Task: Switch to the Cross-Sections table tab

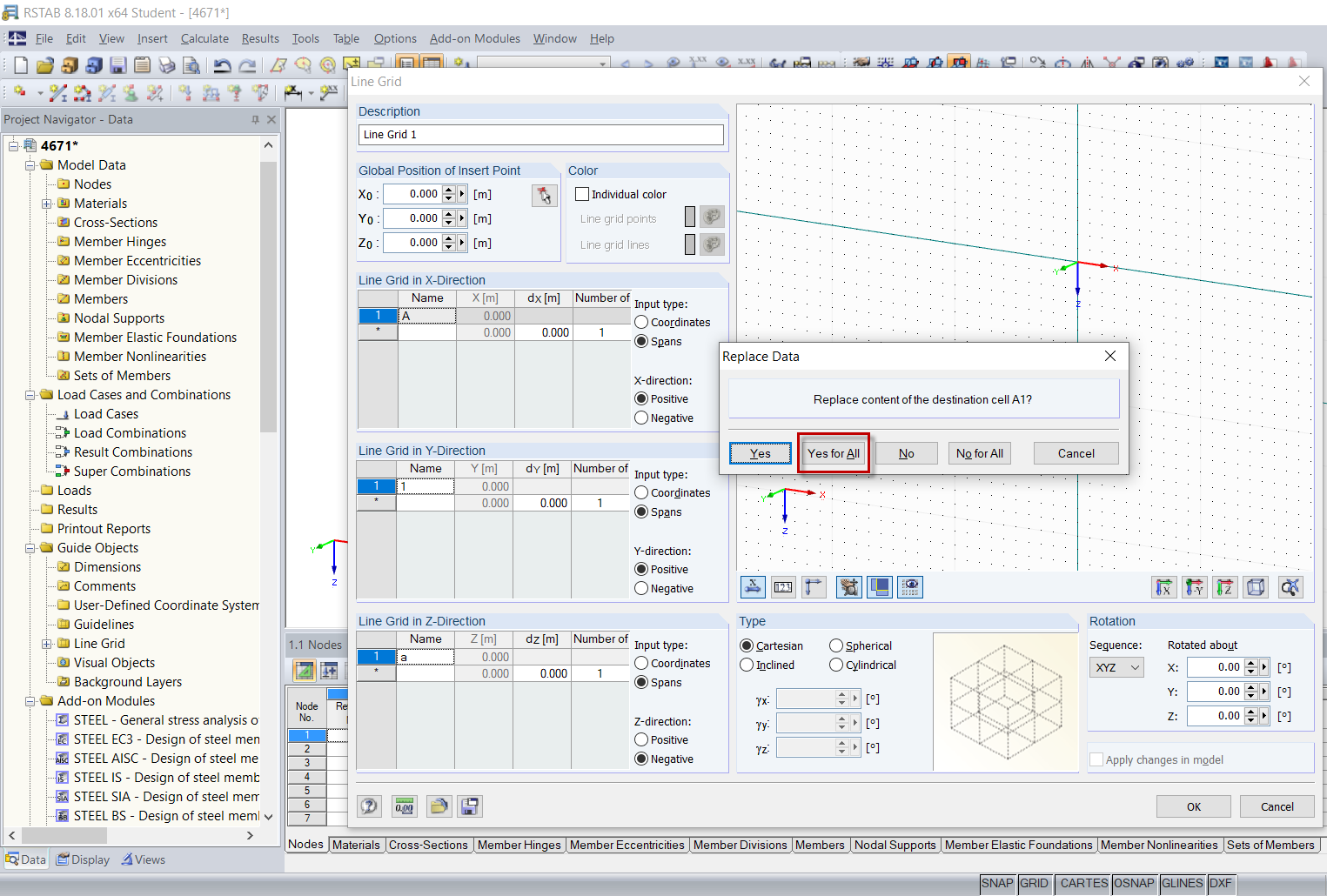Action: pyautogui.click(x=428, y=845)
